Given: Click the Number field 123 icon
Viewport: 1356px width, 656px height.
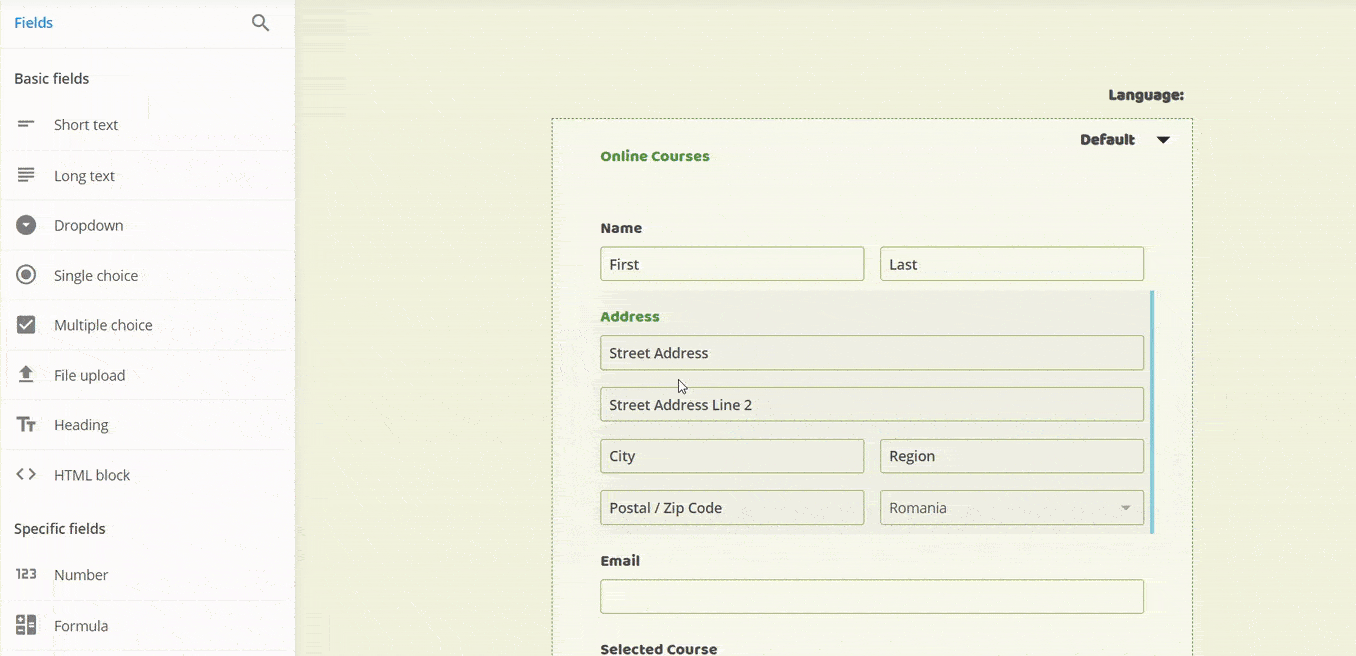Looking at the screenshot, I should point(26,574).
